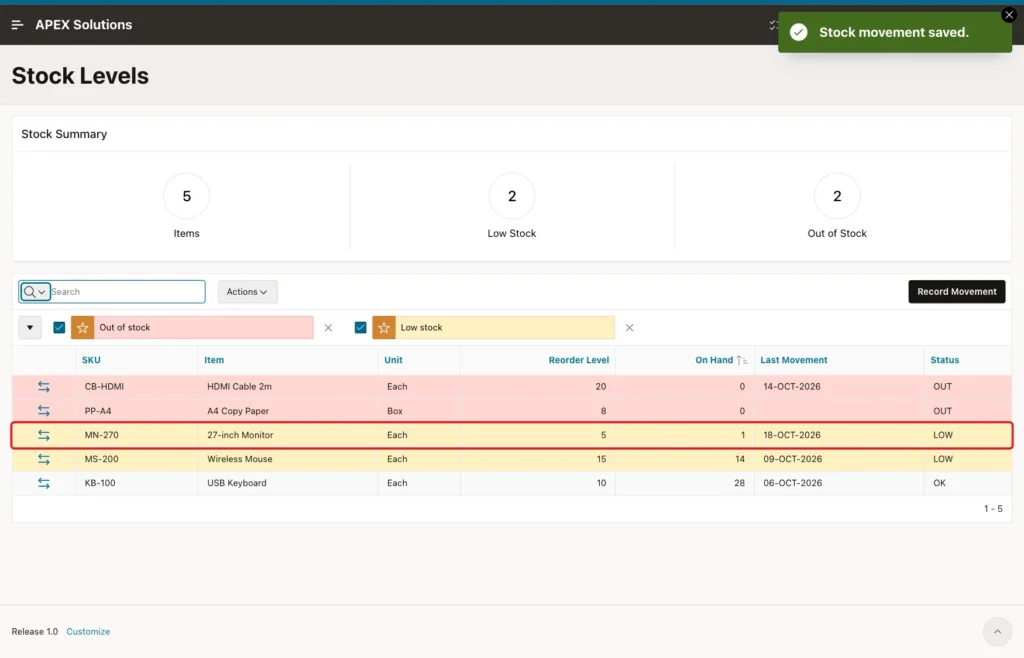Click movement icon for MS-200 row
Image resolution: width=1024 pixels, height=658 pixels.
pos(44,459)
